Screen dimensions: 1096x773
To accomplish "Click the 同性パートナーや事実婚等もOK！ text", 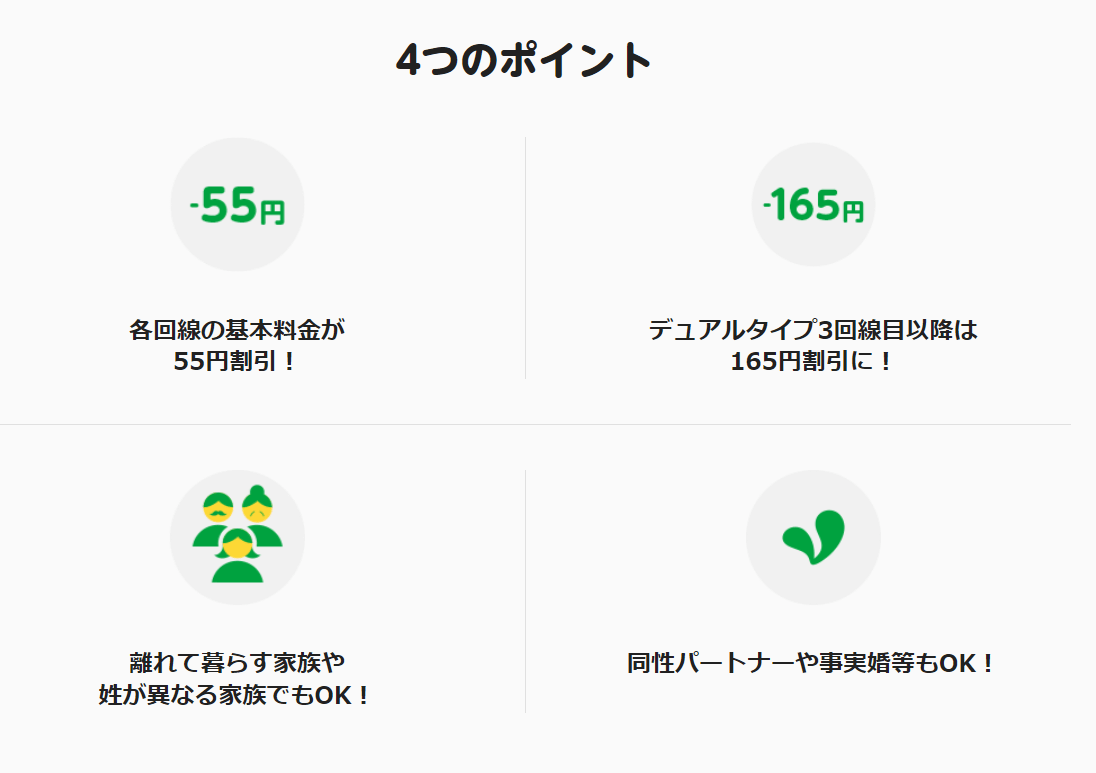I will (813, 663).
